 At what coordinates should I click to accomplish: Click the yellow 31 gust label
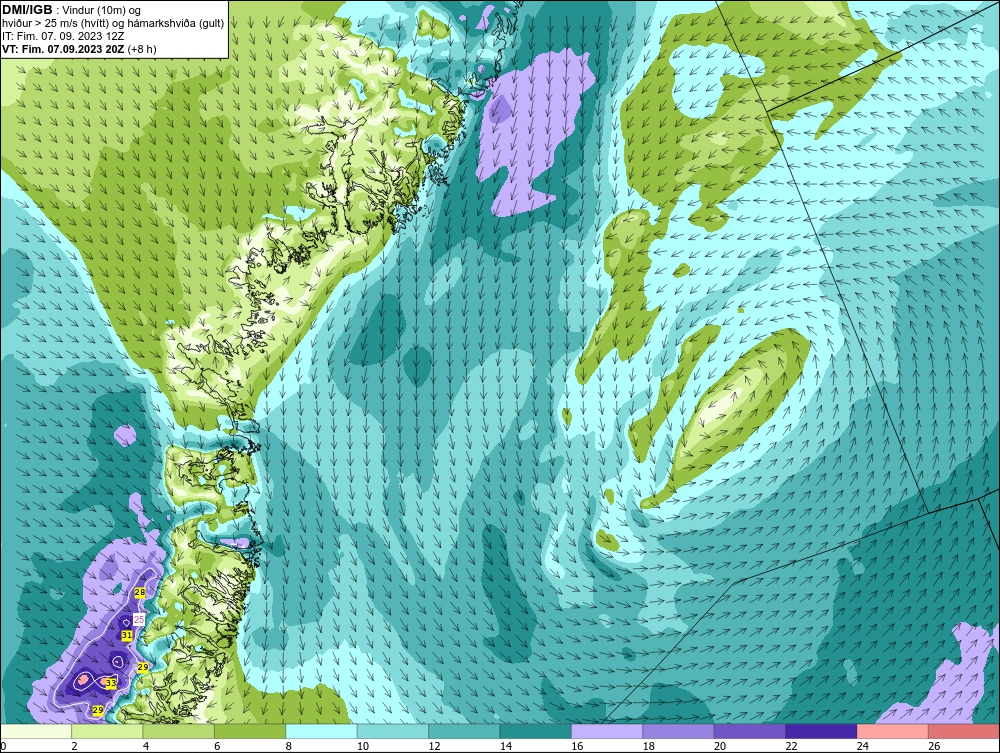[126, 636]
